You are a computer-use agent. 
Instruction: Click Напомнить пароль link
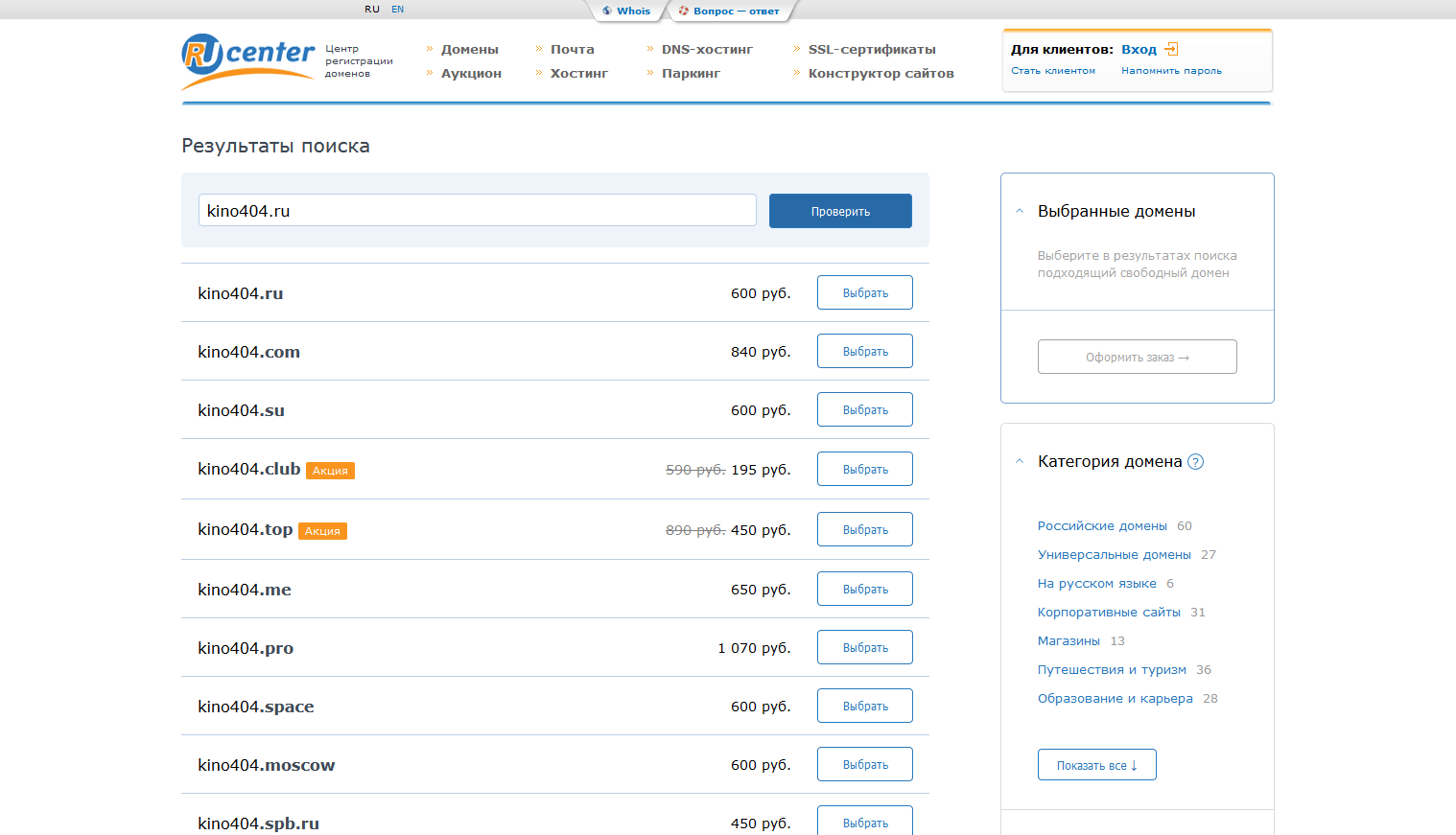[1171, 71]
